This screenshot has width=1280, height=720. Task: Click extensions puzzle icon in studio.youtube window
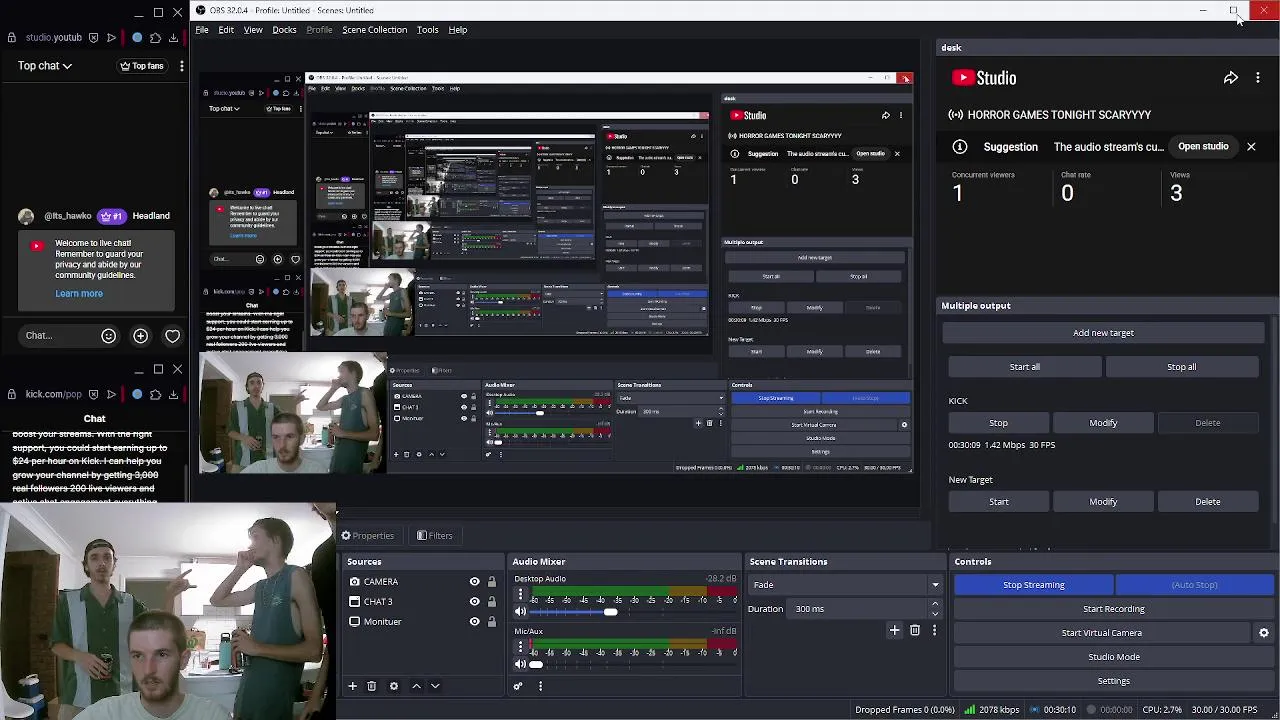pos(155,38)
